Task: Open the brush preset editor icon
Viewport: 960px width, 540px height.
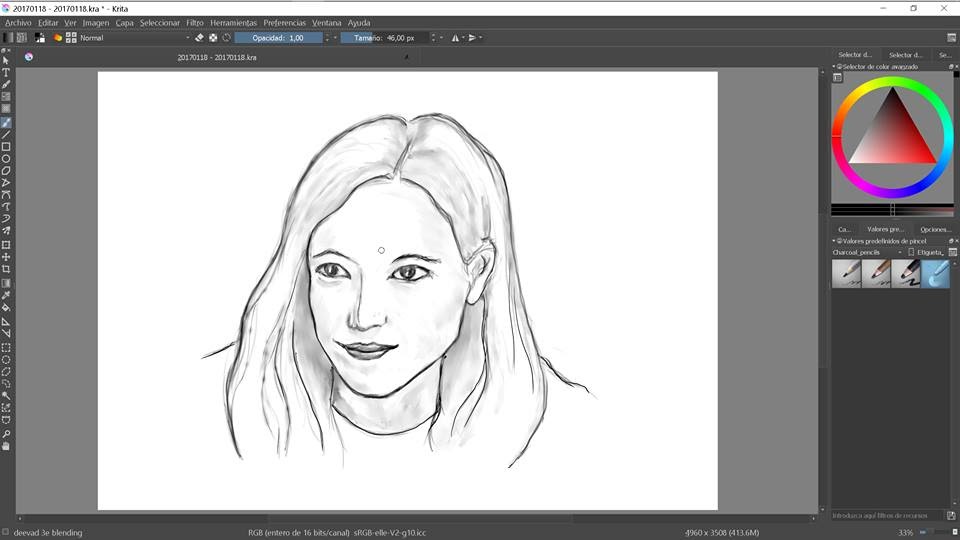Action: (x=58, y=38)
